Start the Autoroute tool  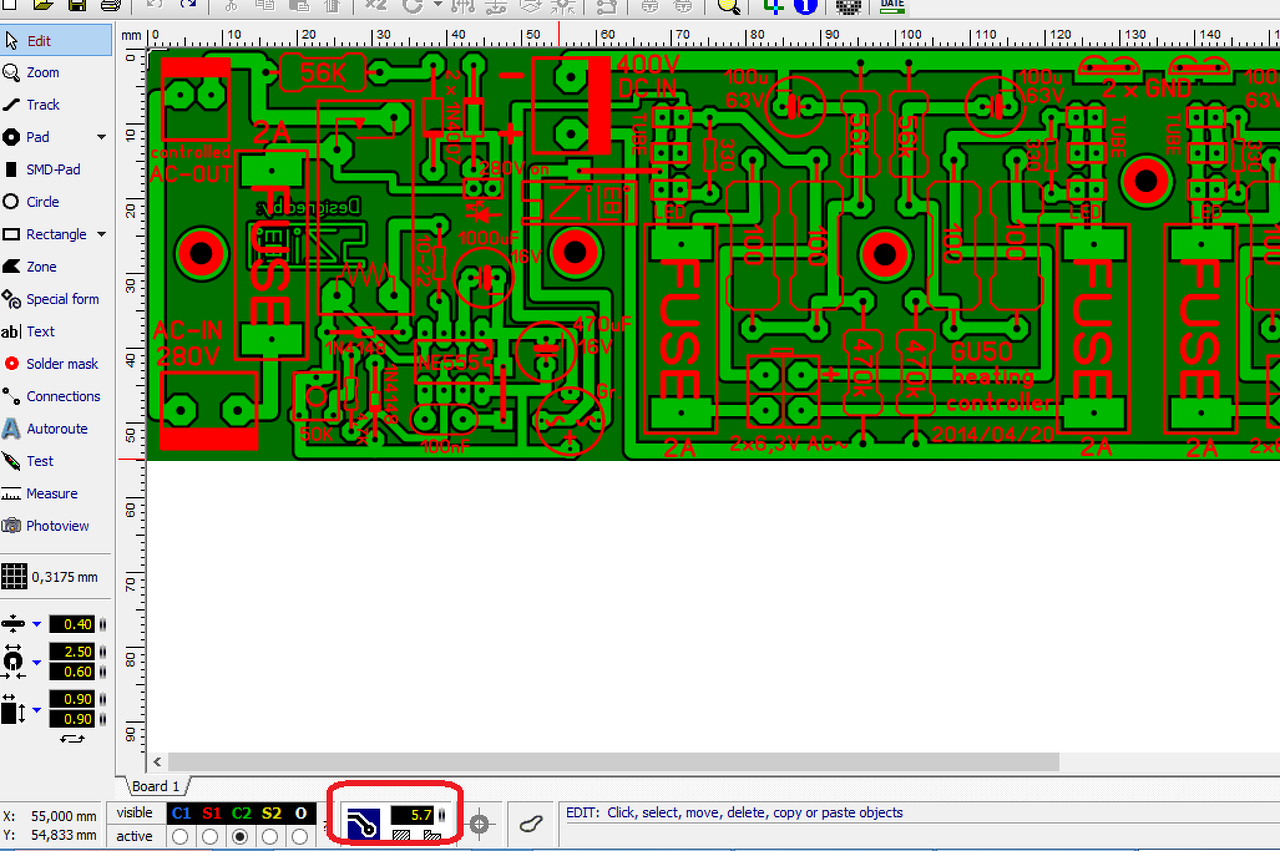pos(56,428)
